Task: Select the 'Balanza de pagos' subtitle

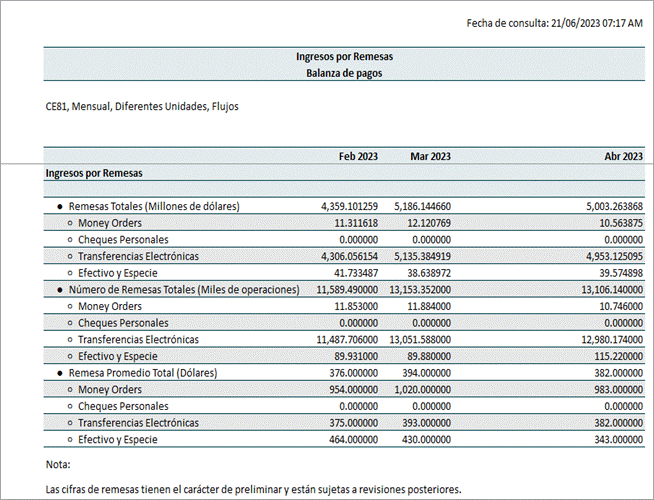Action: pyautogui.click(x=344, y=73)
